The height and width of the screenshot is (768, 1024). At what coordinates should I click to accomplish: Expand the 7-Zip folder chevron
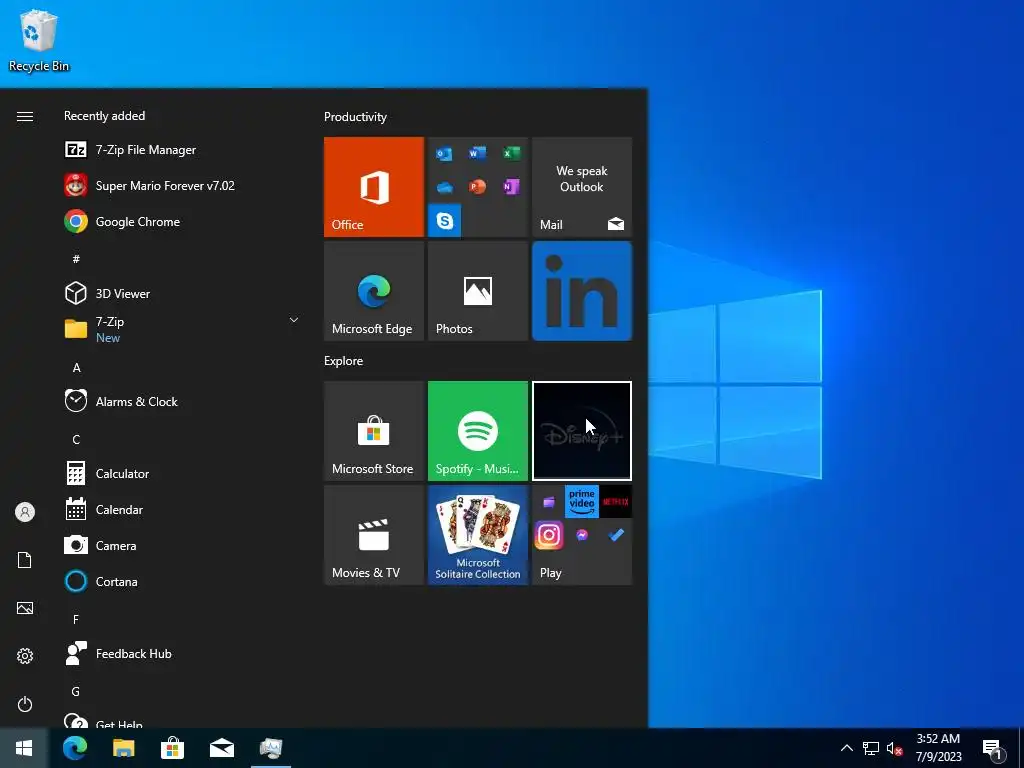[x=294, y=320]
